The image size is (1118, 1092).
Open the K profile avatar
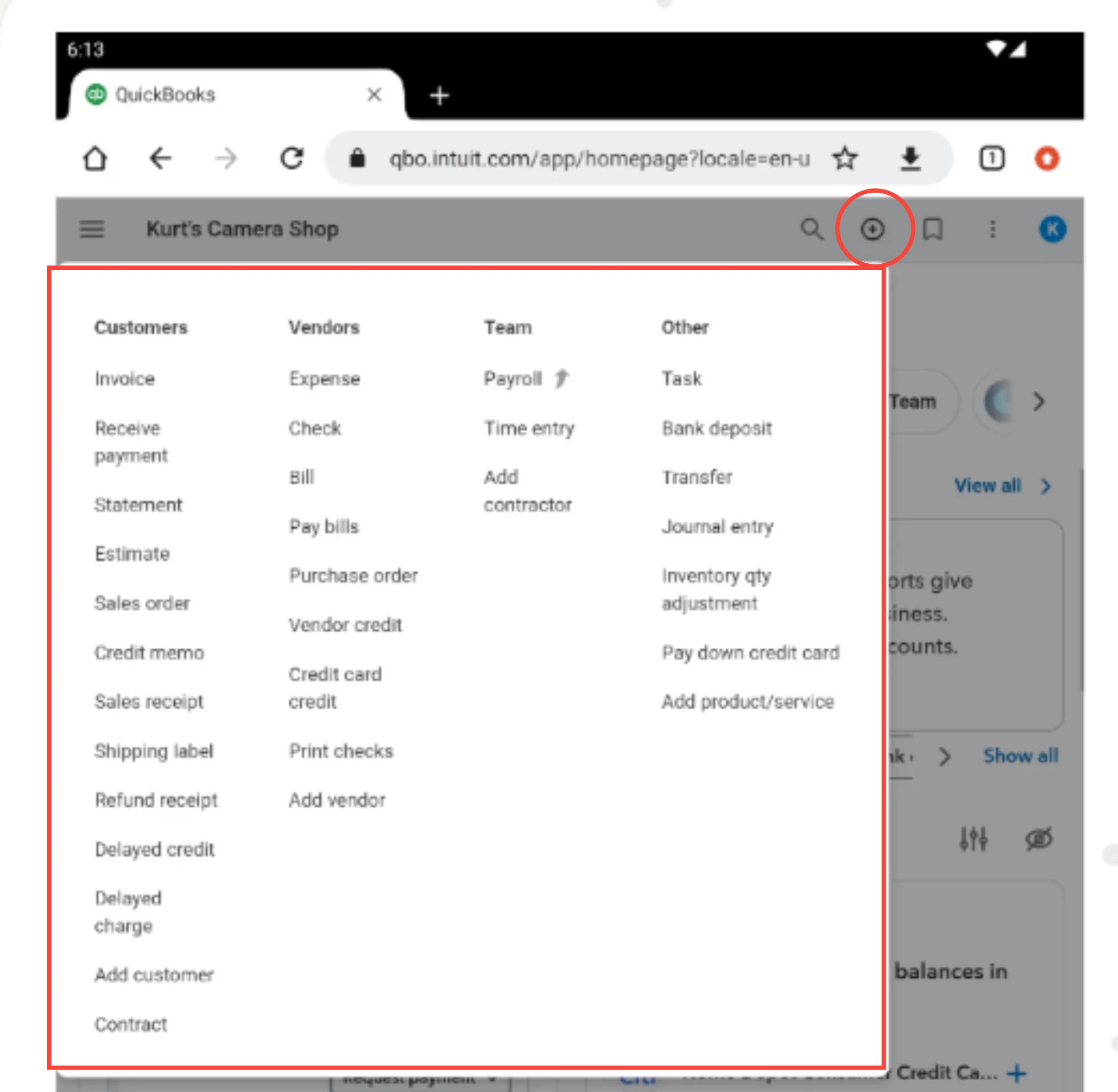tap(1053, 230)
